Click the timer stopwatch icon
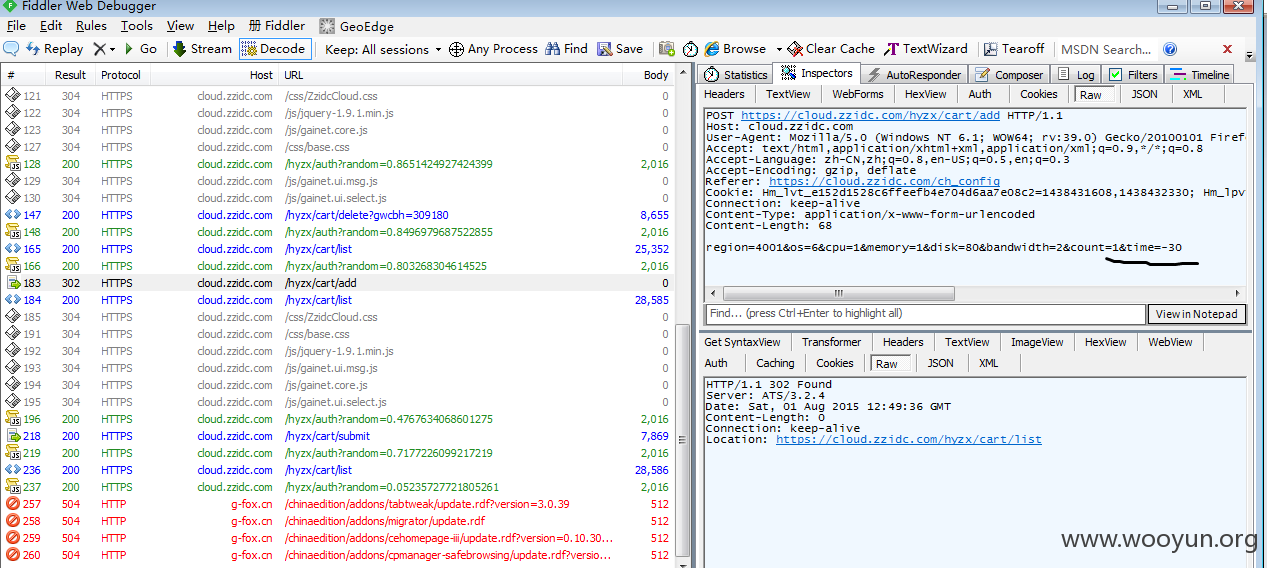1267x568 pixels. click(690, 49)
